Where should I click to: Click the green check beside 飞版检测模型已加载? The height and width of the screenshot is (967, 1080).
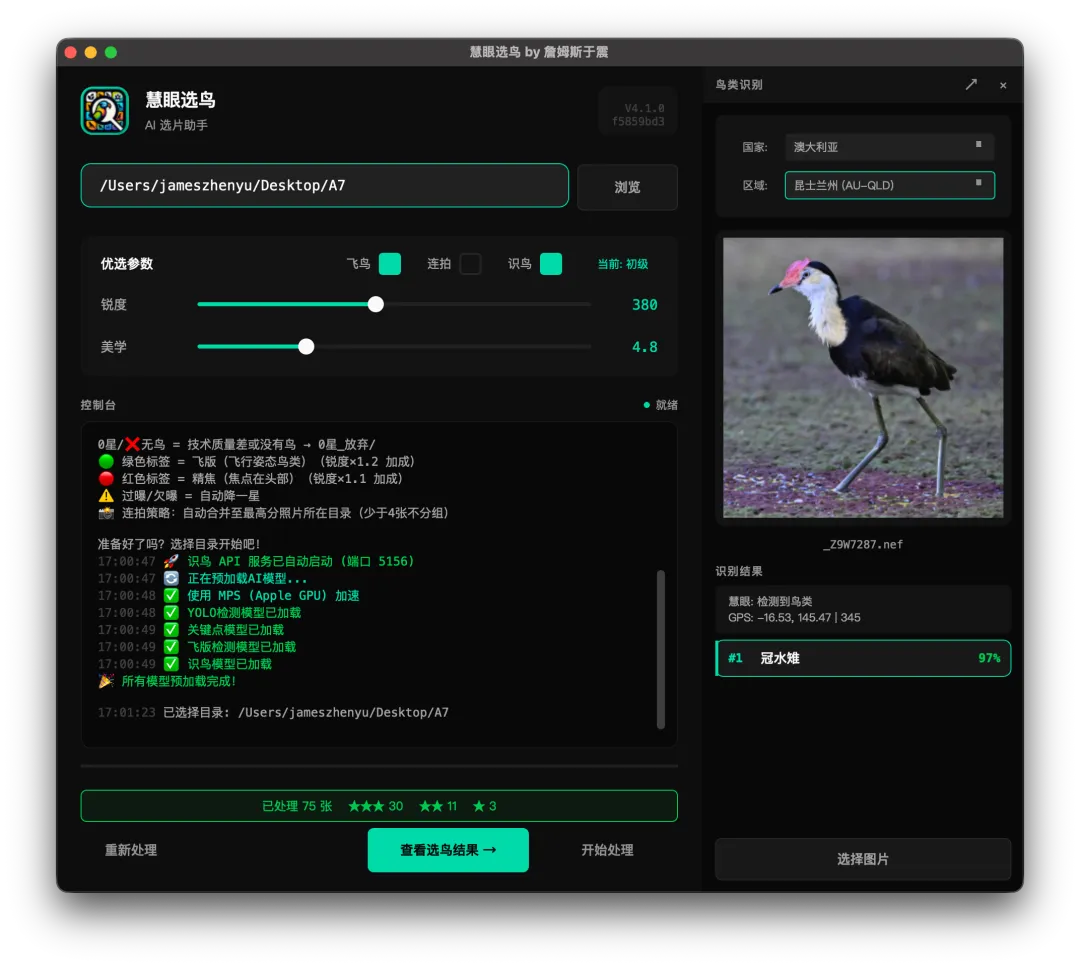(172, 647)
